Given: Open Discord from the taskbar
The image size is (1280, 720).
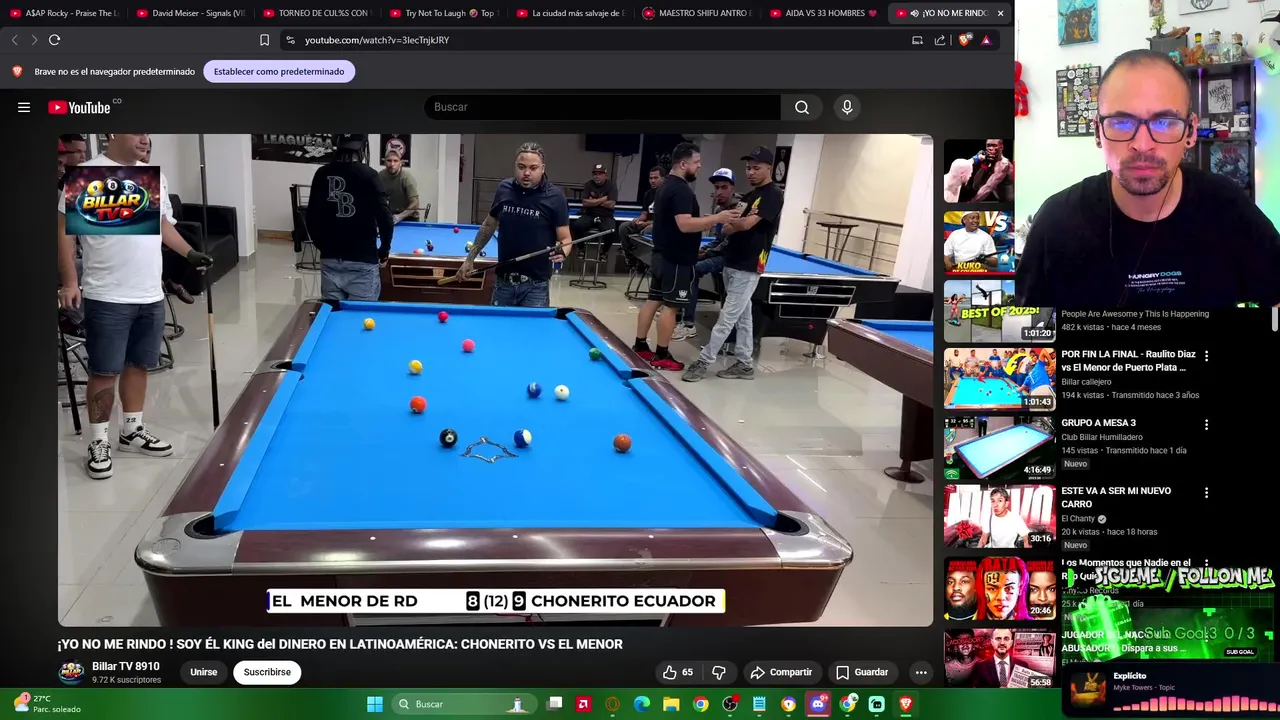Looking at the screenshot, I should point(818,704).
